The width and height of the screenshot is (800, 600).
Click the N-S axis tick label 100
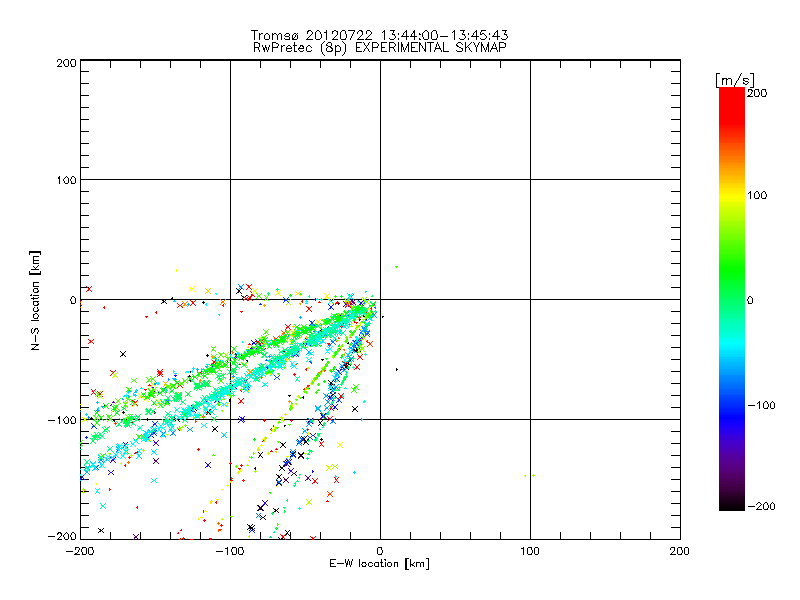65,180
